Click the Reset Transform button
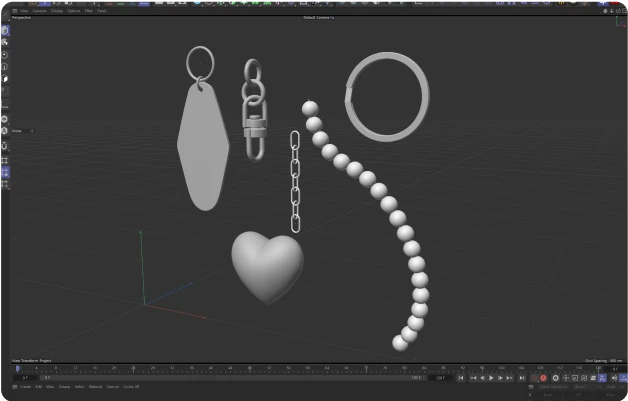 point(554,387)
